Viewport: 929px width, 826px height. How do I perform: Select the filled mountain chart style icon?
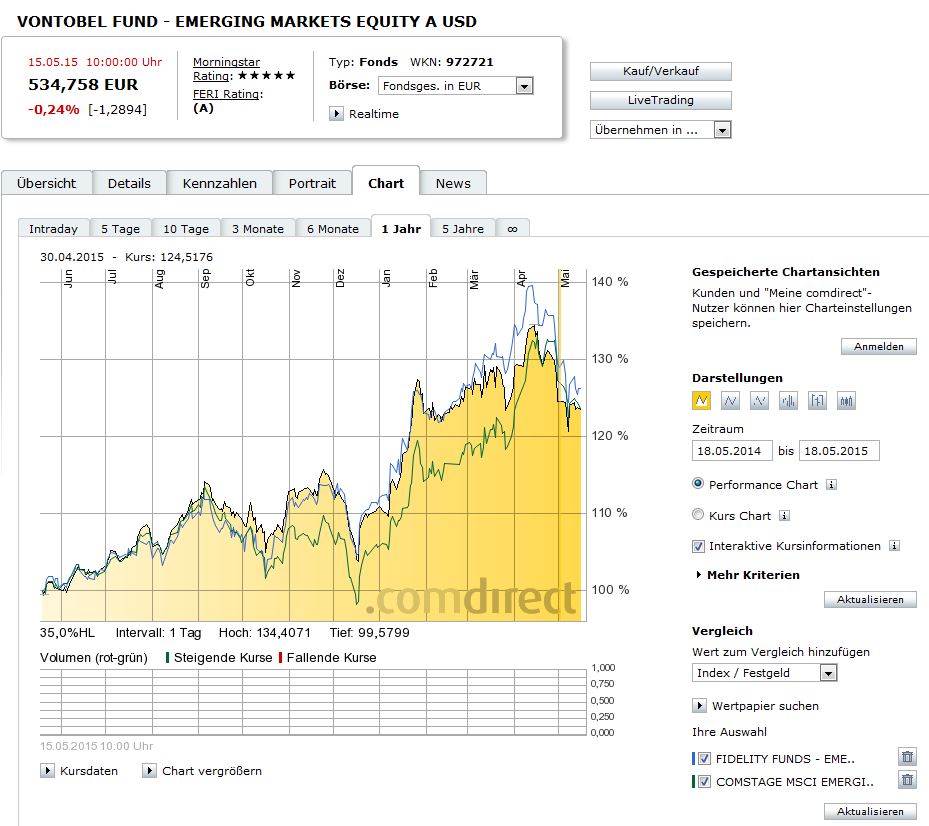click(x=702, y=401)
